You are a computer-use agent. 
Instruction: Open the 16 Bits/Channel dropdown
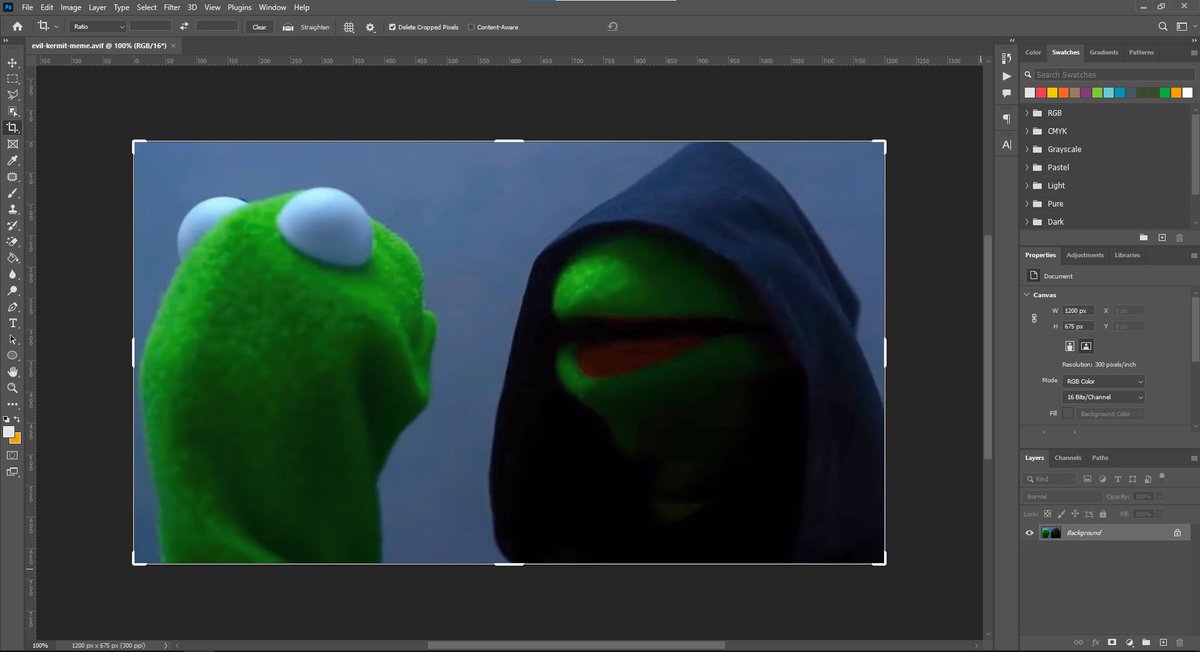click(x=1104, y=397)
